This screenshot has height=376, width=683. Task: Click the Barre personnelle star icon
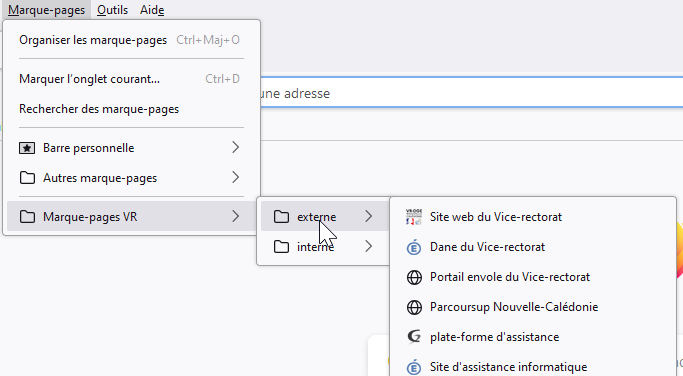27,148
